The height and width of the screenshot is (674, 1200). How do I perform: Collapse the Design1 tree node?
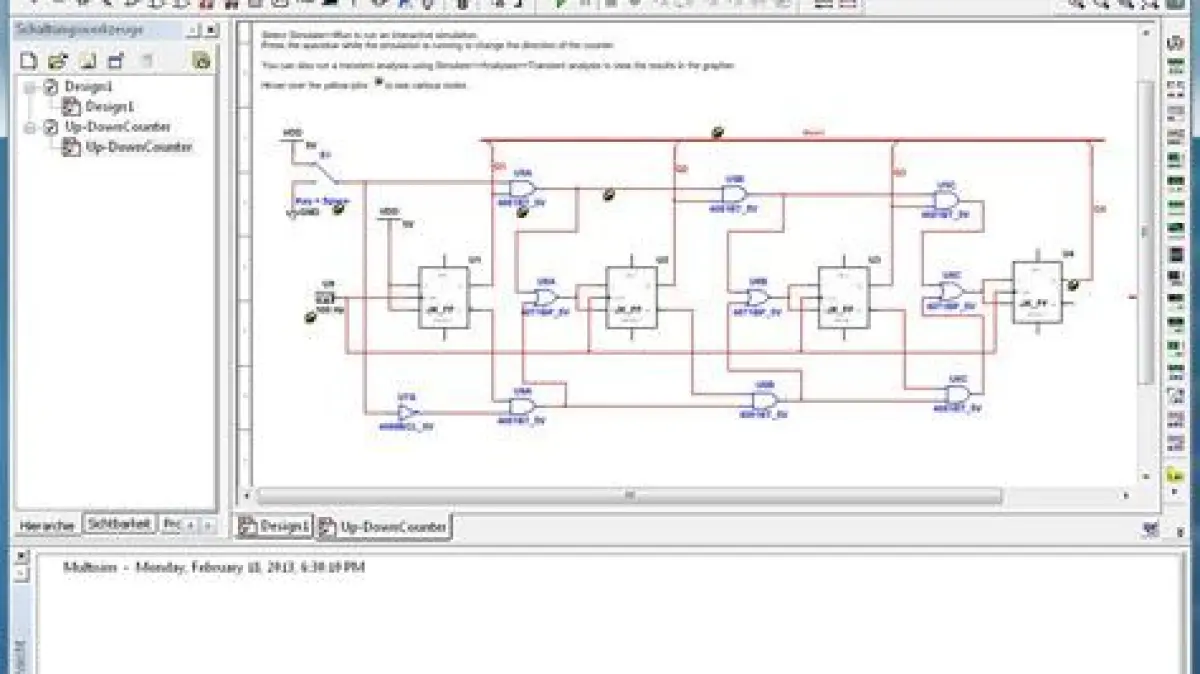click(31, 87)
